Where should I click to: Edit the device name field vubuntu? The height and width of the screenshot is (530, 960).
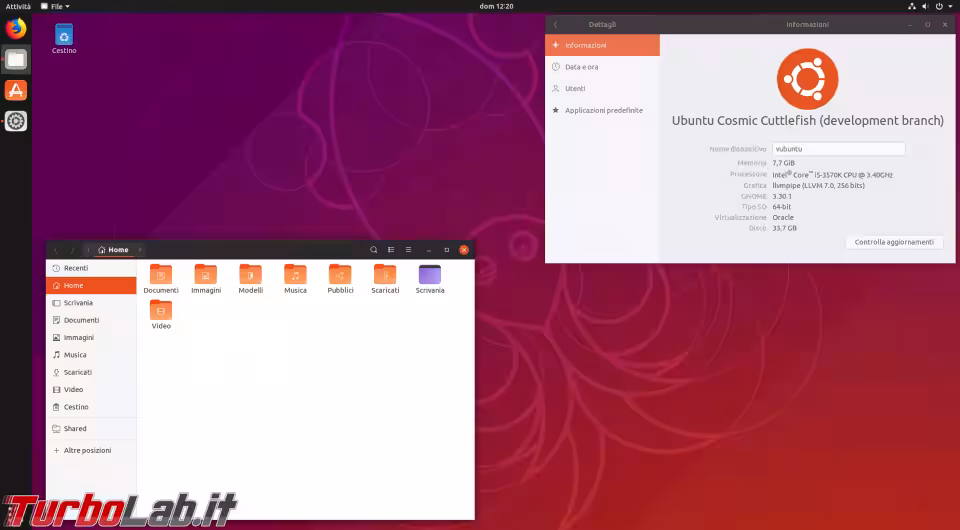pyautogui.click(x=838, y=149)
